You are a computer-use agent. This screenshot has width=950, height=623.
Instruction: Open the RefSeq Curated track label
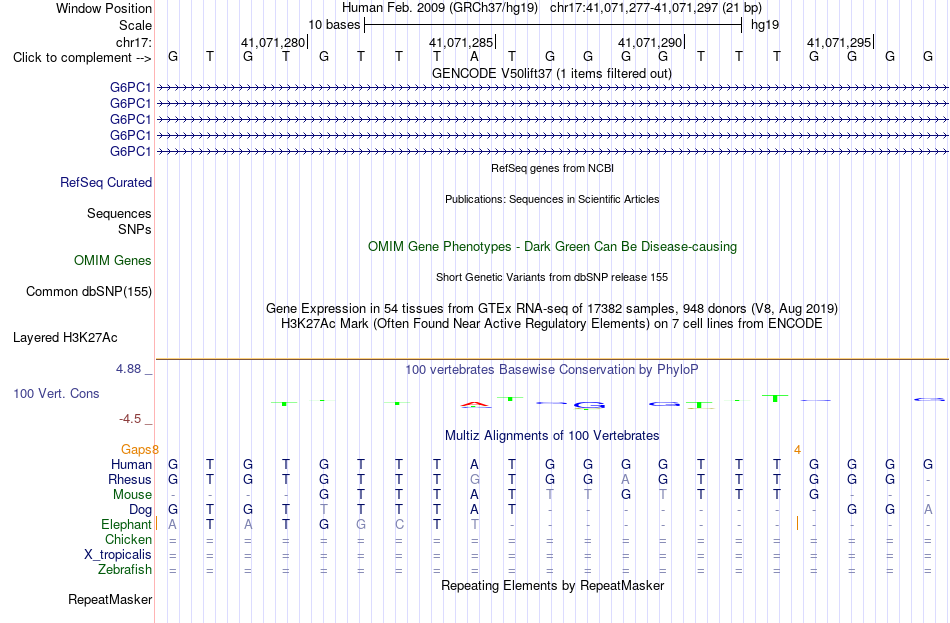(106, 182)
